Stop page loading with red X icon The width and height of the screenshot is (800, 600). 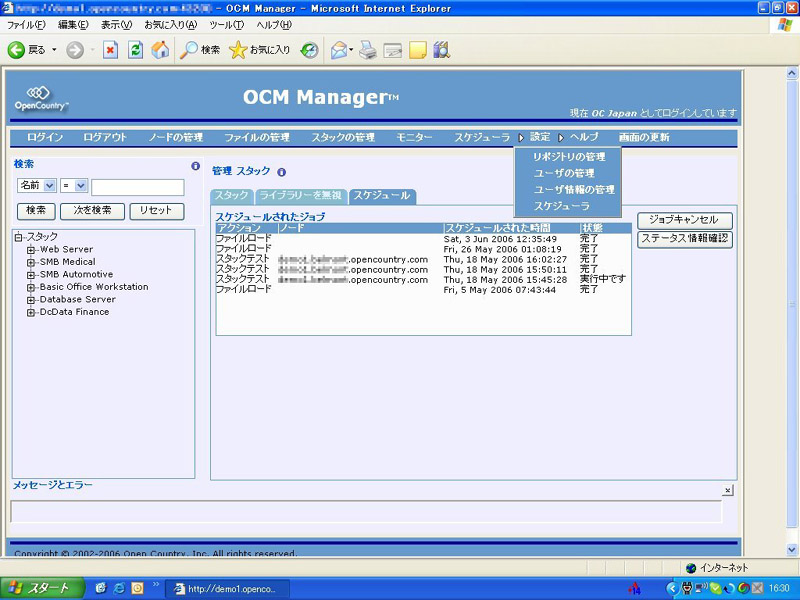pyautogui.click(x=110, y=50)
